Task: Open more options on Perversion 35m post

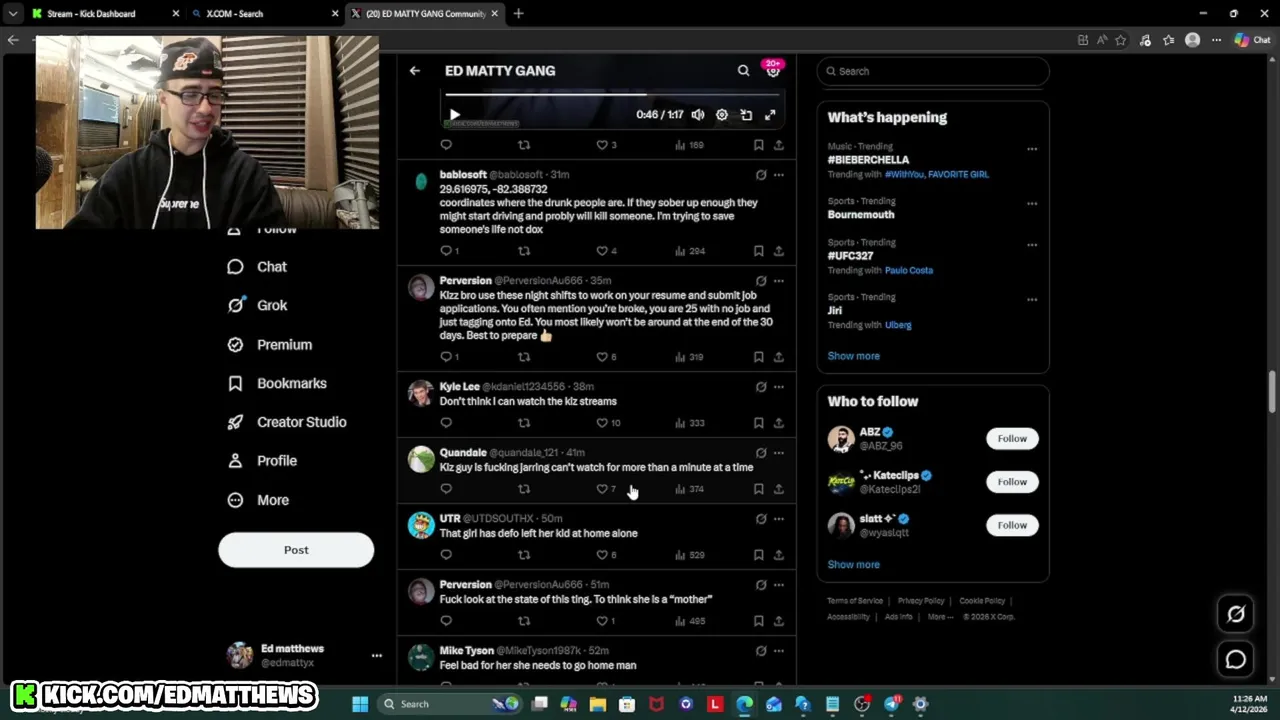Action: 779,281
